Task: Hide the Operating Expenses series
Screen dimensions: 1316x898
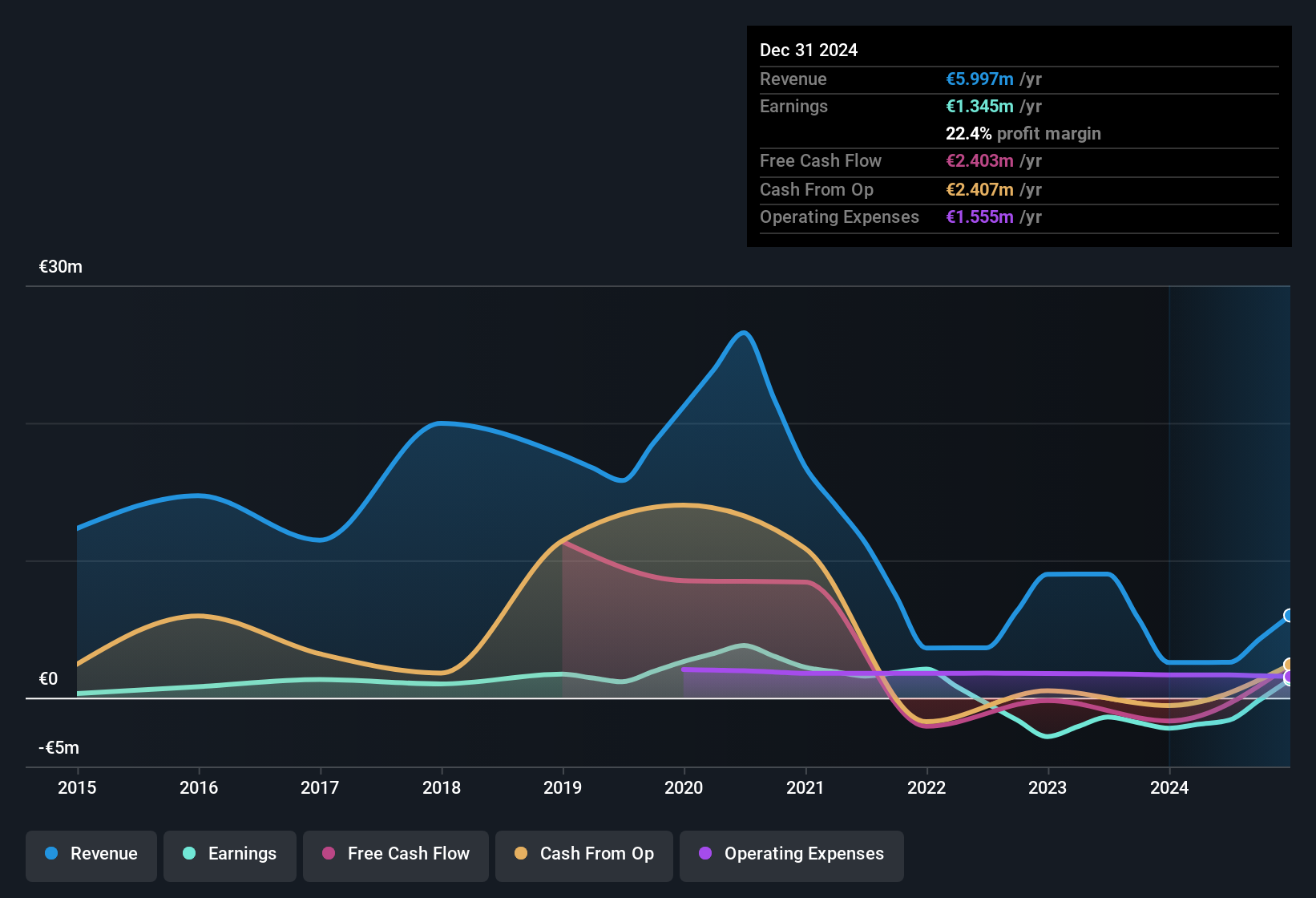Action: 792,854
